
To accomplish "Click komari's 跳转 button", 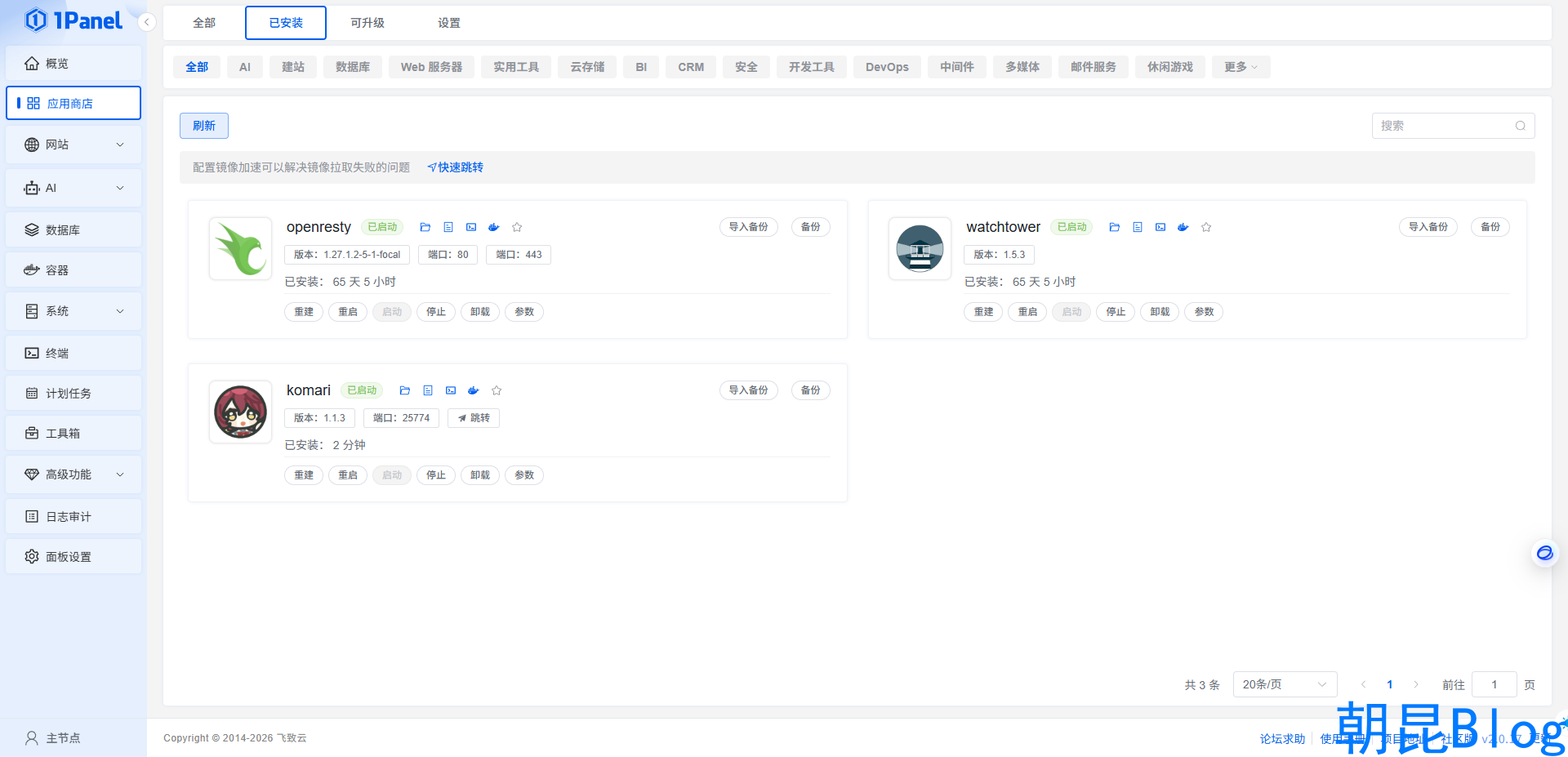I will pos(474,418).
